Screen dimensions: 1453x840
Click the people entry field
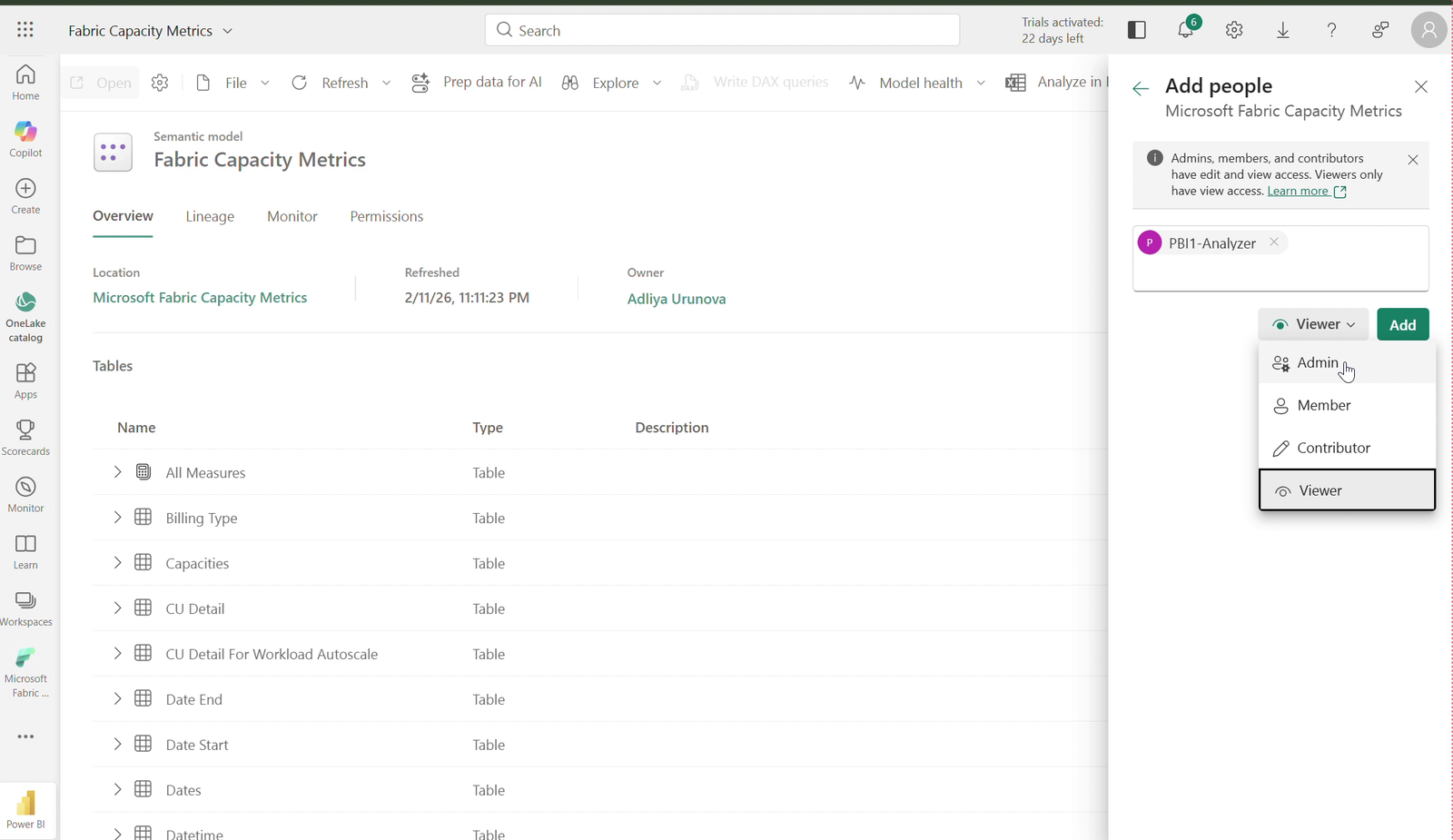coord(1280,259)
